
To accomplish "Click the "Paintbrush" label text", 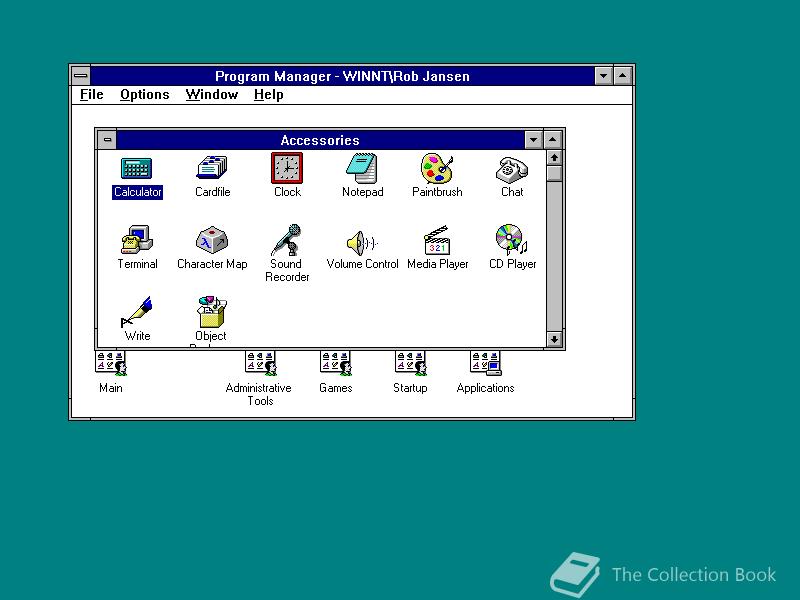I will pyautogui.click(x=437, y=192).
